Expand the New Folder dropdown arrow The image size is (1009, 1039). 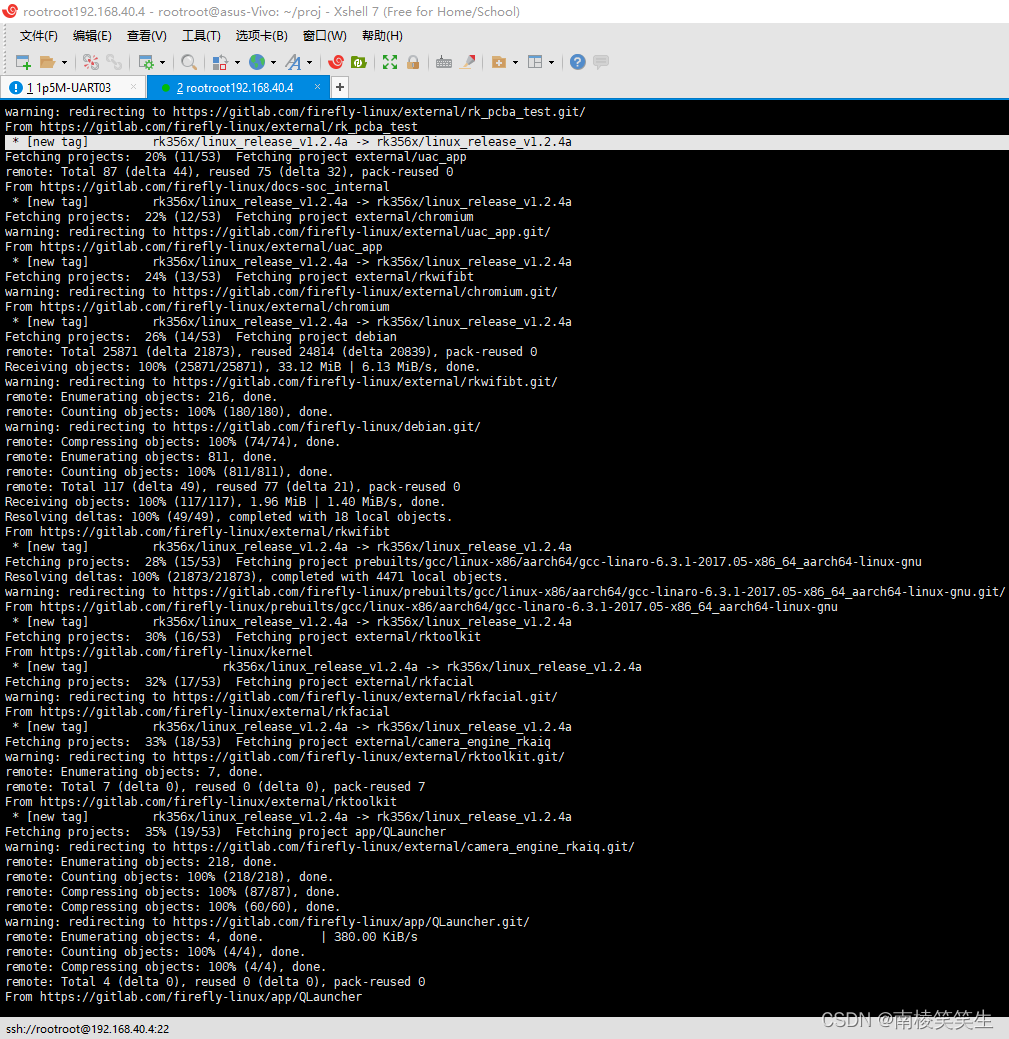tap(515, 63)
